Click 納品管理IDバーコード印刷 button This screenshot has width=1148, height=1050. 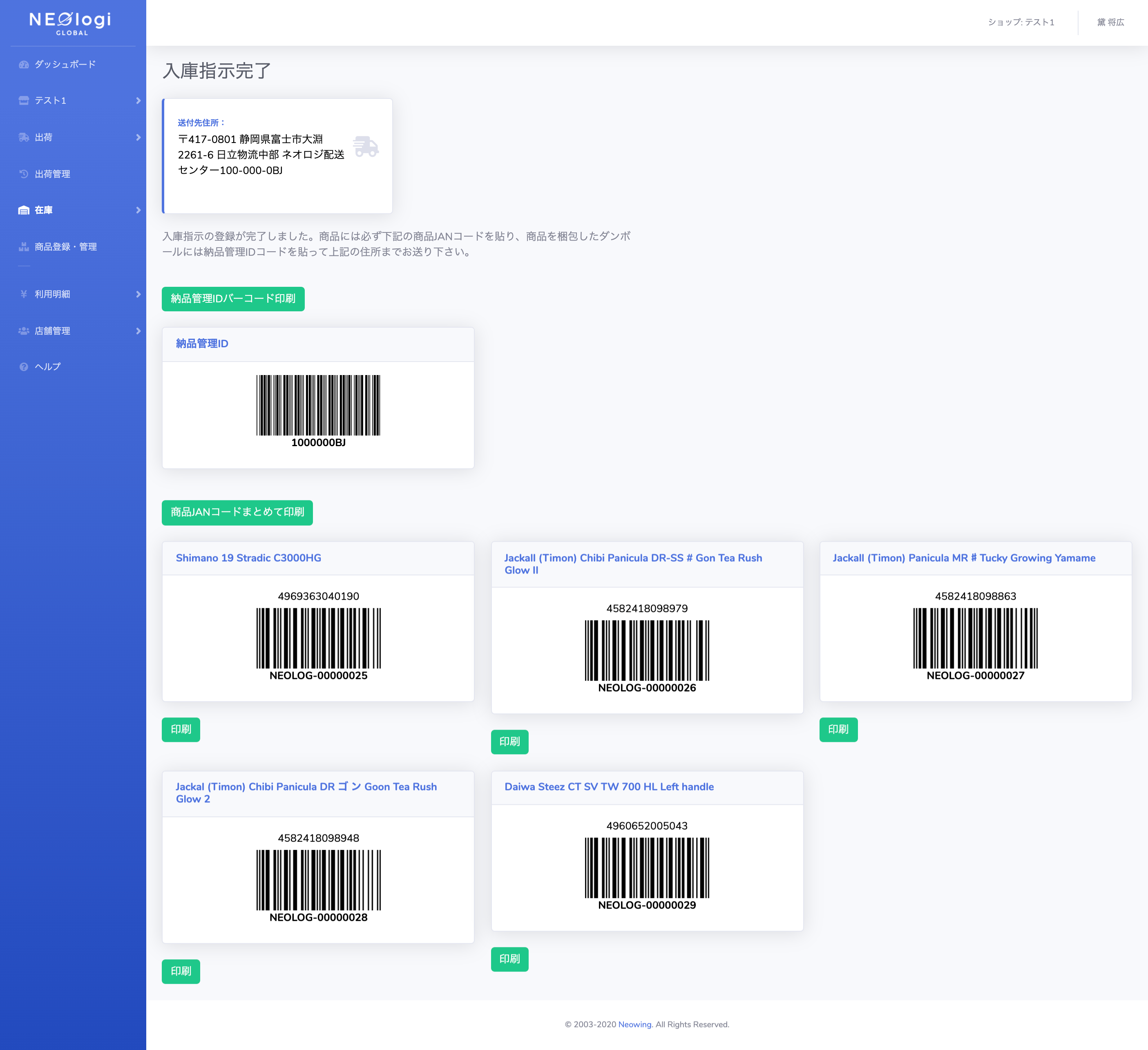tap(233, 299)
